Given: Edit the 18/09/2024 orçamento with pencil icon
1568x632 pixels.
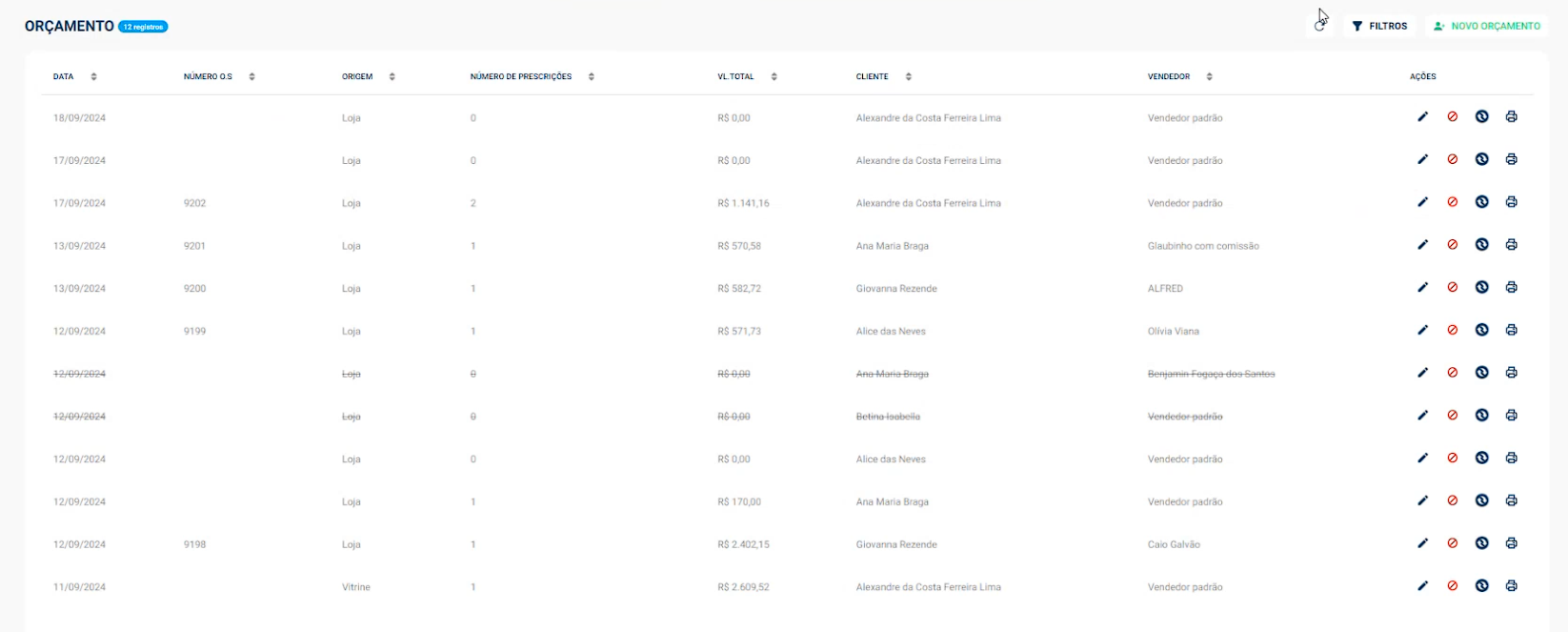Looking at the screenshot, I should (1422, 116).
